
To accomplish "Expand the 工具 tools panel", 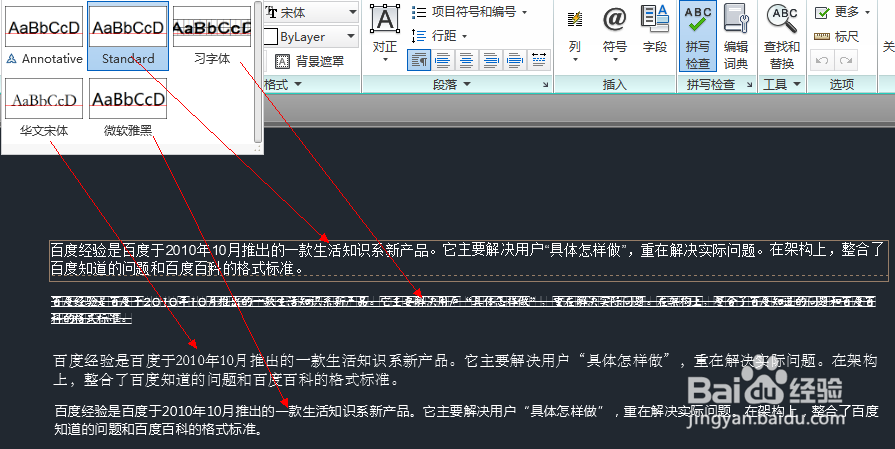I will click(x=782, y=85).
